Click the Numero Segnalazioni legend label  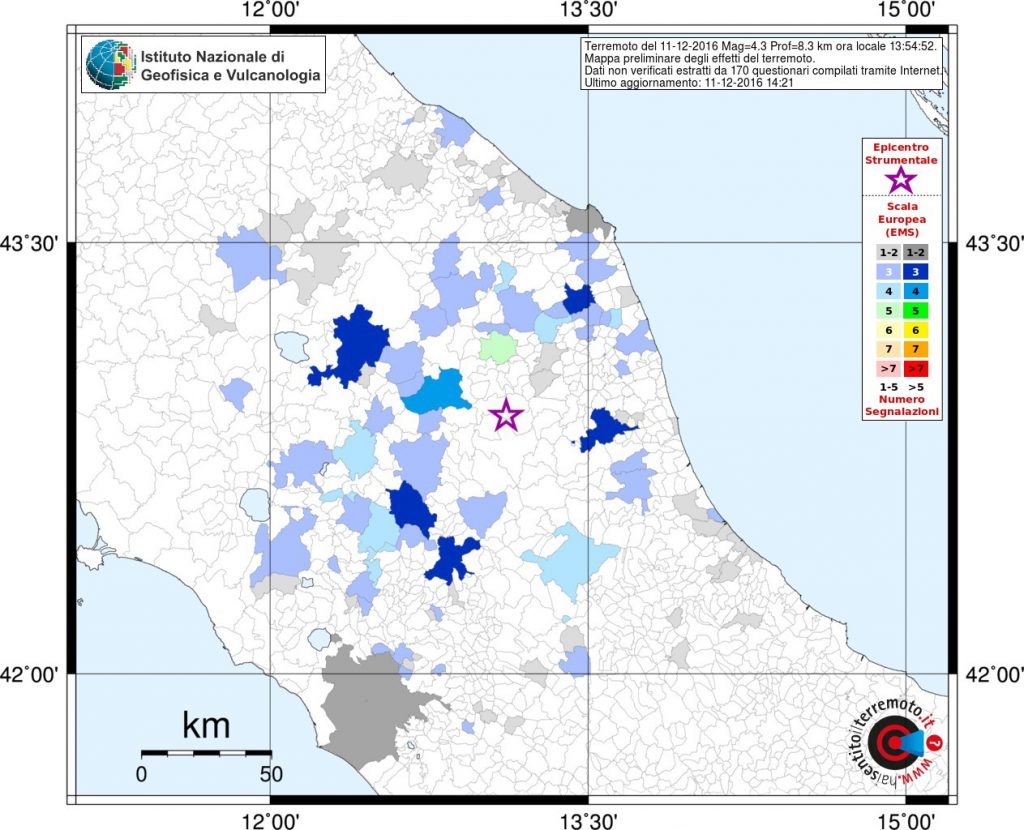coord(902,406)
